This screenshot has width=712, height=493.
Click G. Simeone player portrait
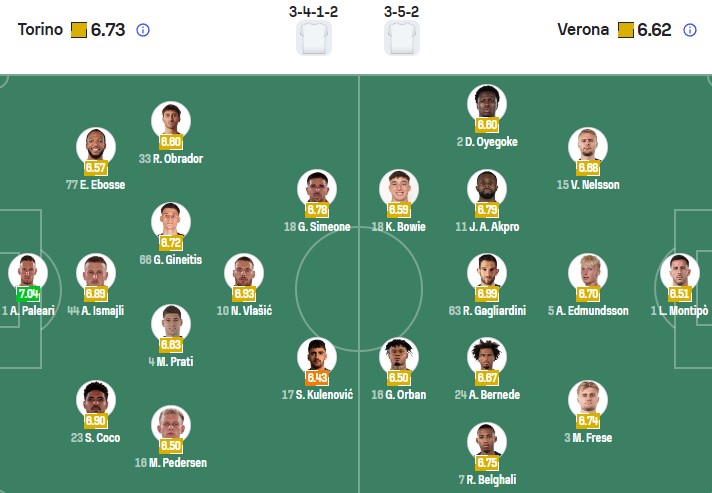317,189
